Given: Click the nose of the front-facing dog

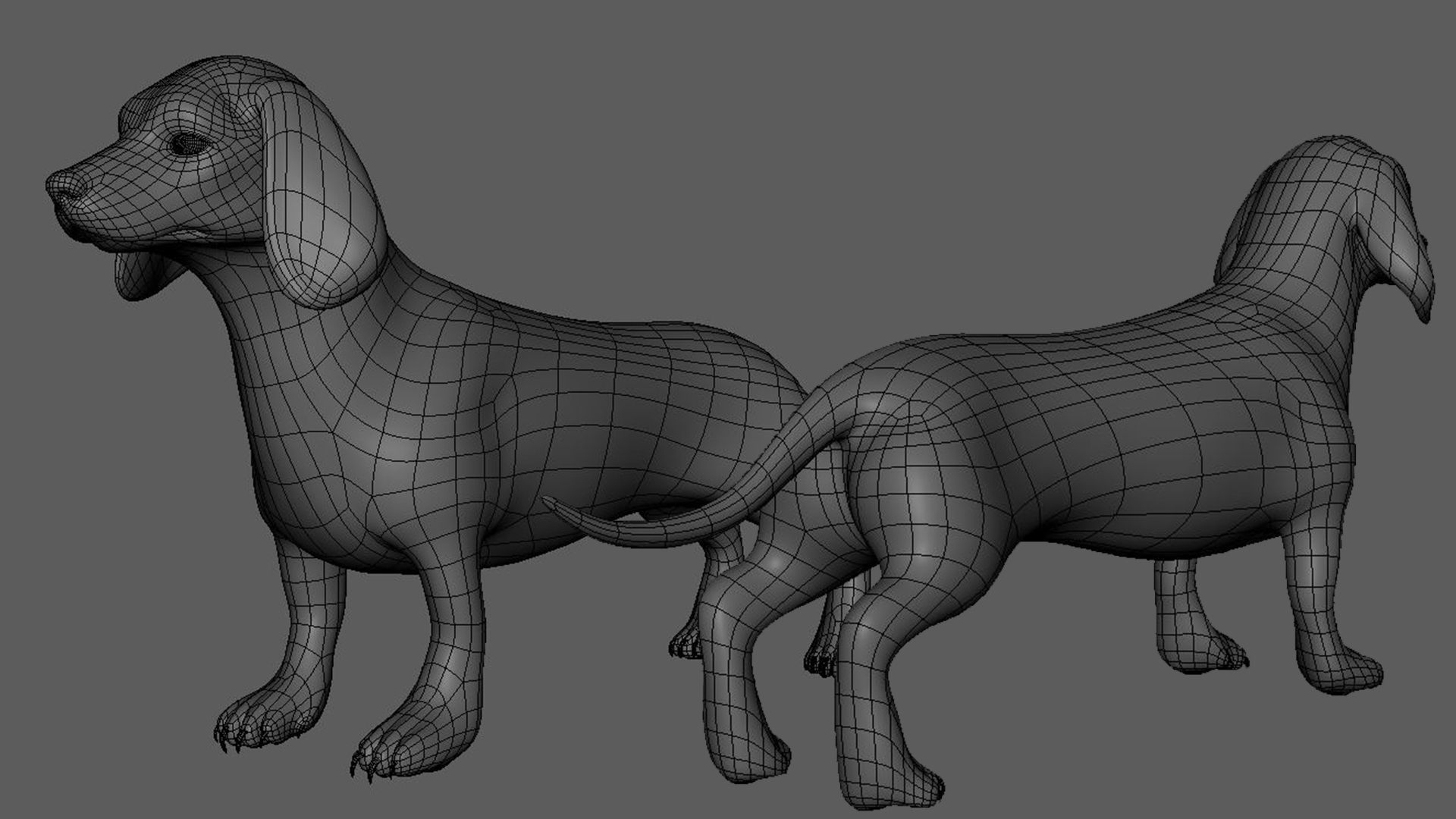Looking at the screenshot, I should click(x=67, y=185).
